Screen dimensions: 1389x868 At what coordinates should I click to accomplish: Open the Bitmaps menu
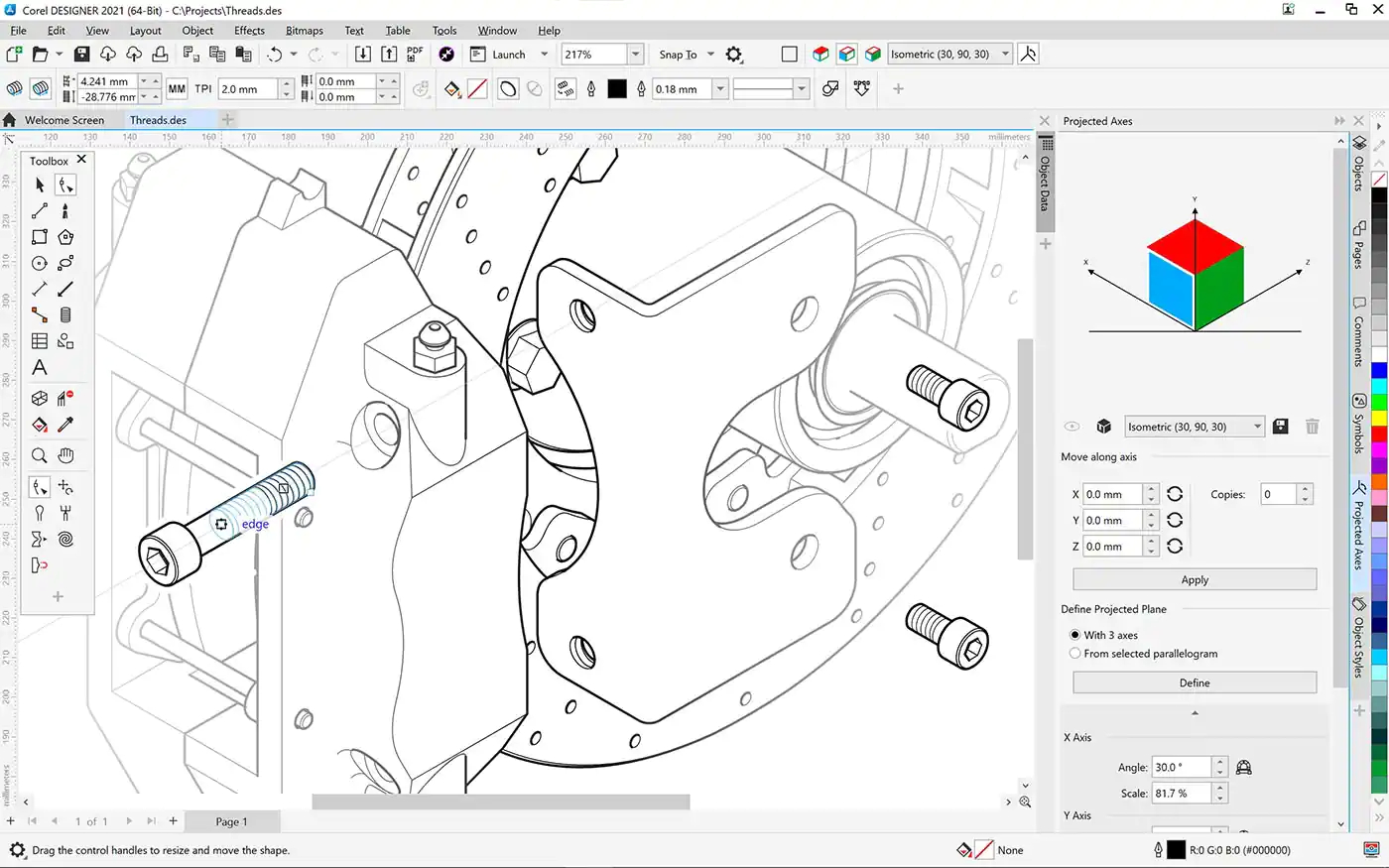304,30
